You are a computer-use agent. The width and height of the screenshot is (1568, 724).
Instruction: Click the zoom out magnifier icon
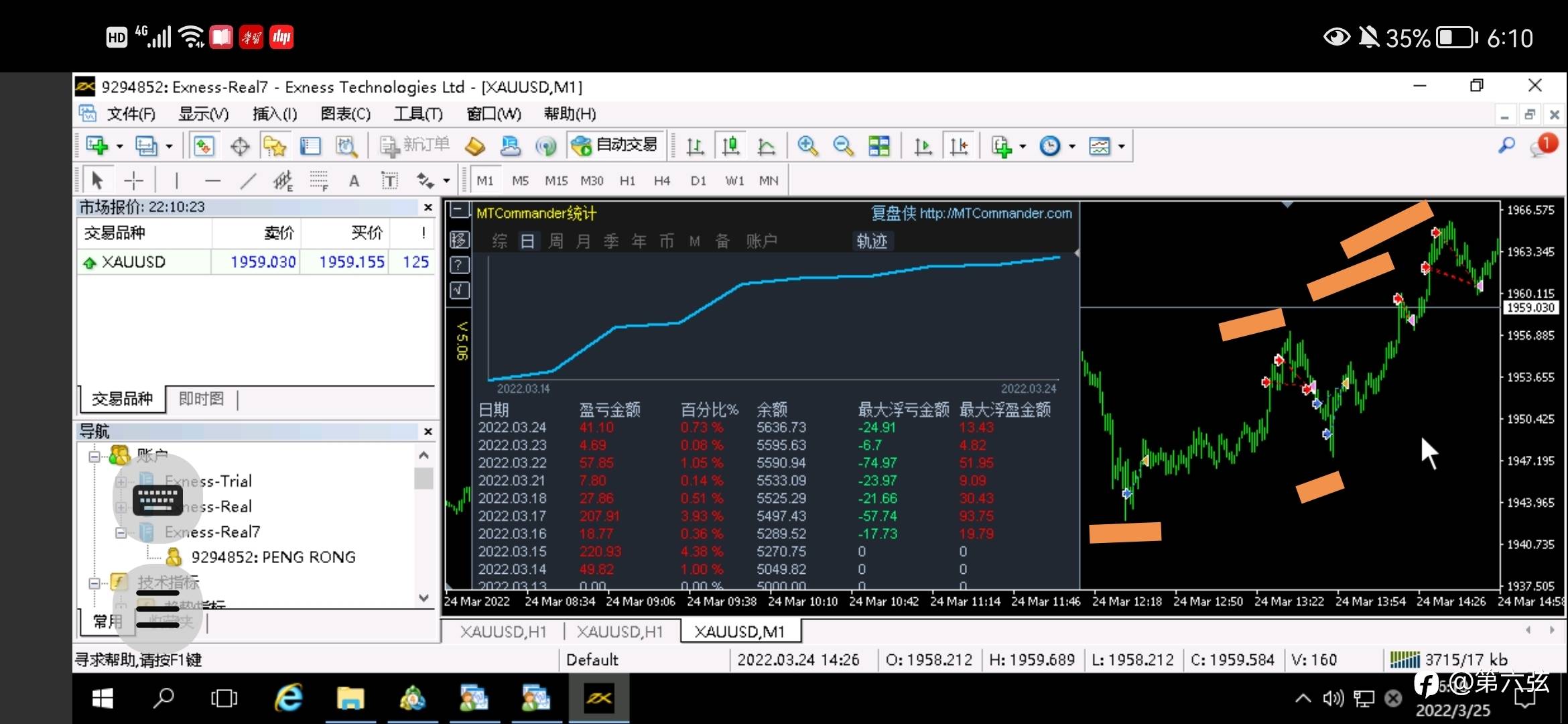(x=843, y=145)
